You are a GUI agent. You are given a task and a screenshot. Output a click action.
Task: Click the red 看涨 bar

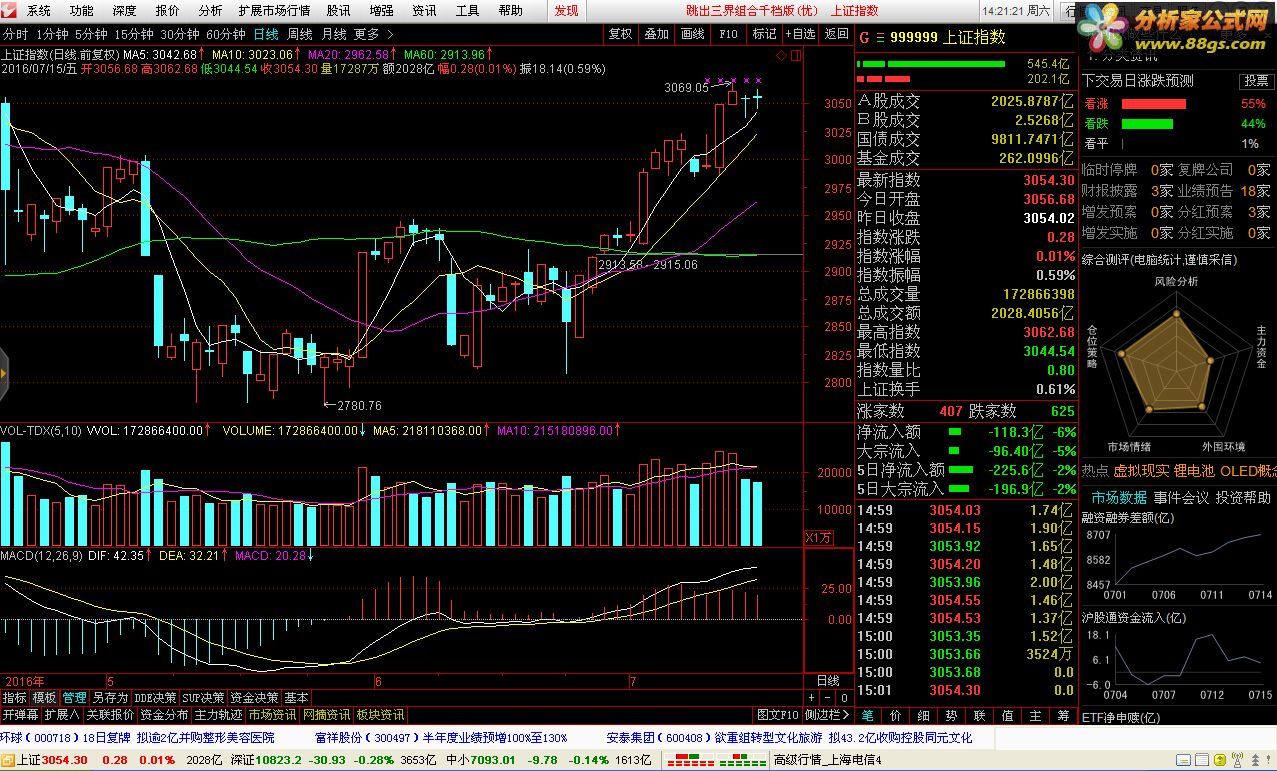pos(1153,104)
